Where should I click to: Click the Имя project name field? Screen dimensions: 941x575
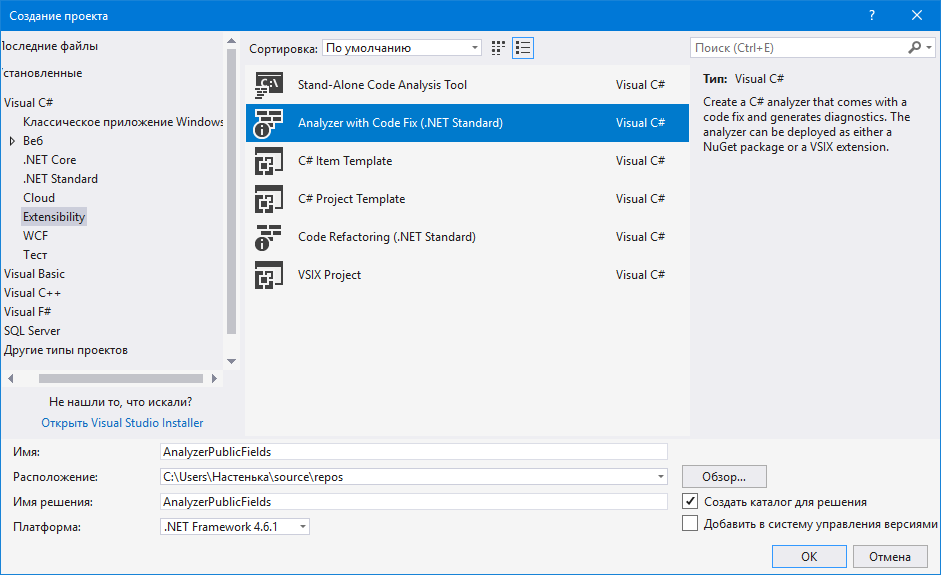pyautogui.click(x=413, y=452)
